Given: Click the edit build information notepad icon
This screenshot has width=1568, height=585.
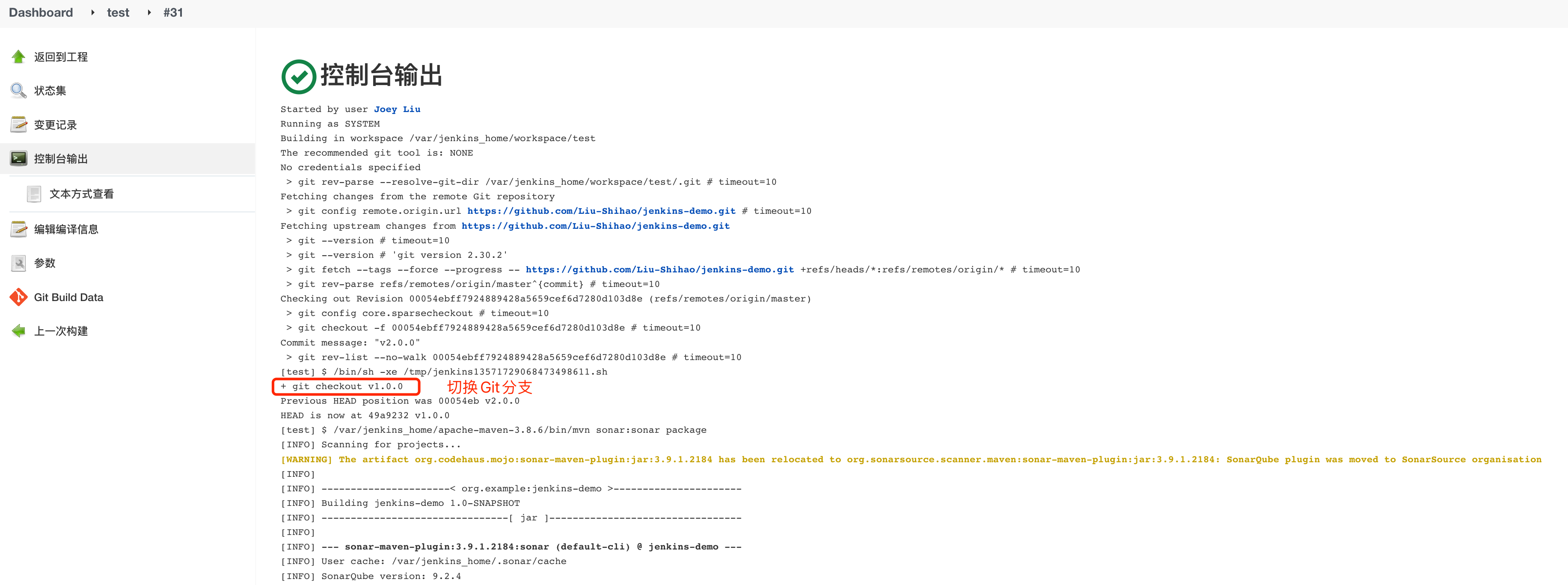Looking at the screenshot, I should (18, 229).
